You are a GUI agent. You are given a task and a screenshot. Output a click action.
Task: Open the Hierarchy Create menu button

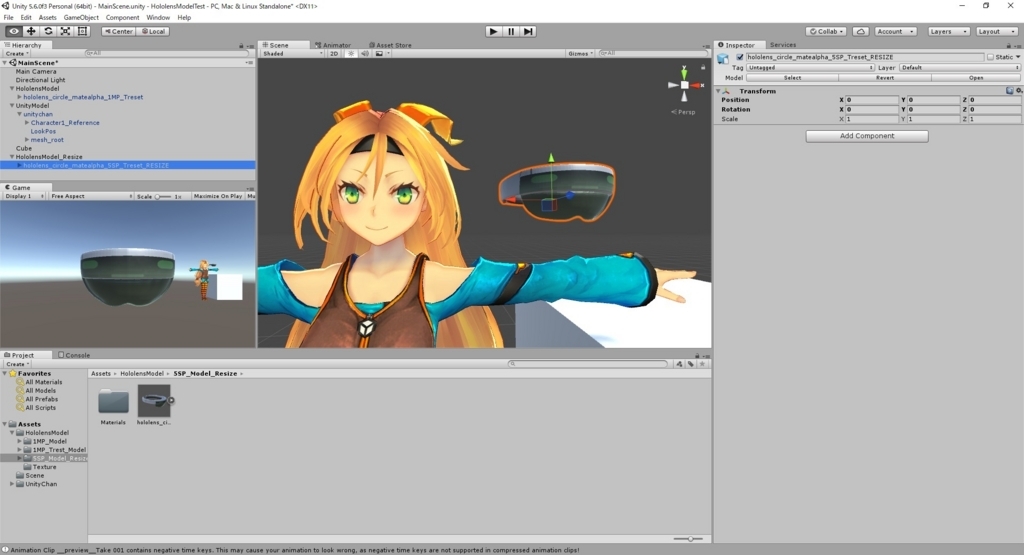pyautogui.click(x=17, y=54)
